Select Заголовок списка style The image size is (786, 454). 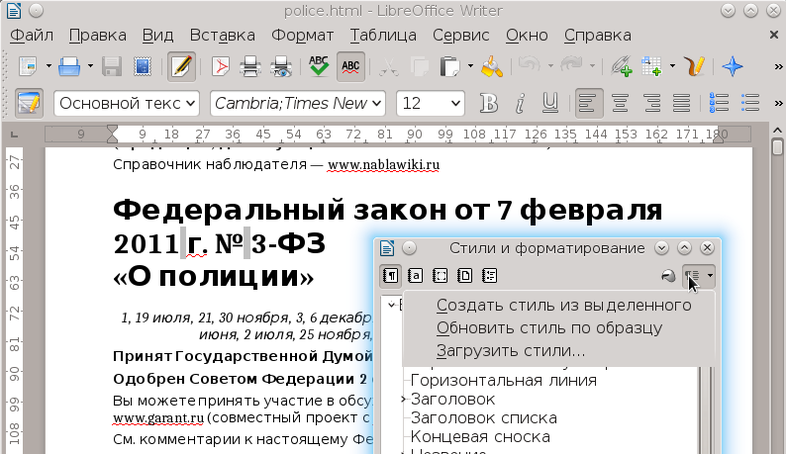coord(484,418)
